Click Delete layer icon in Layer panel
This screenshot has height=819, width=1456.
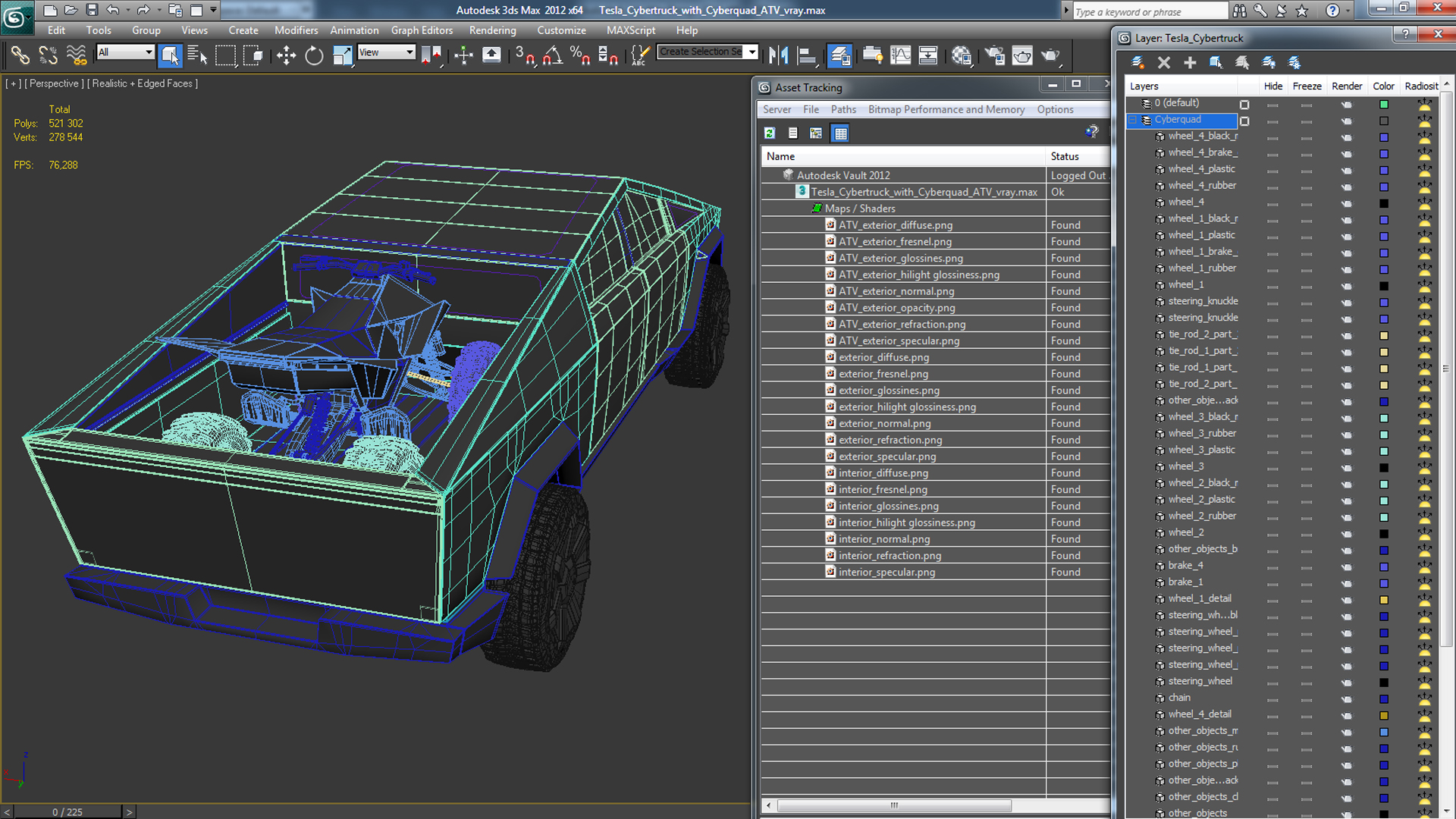[x=1164, y=63]
